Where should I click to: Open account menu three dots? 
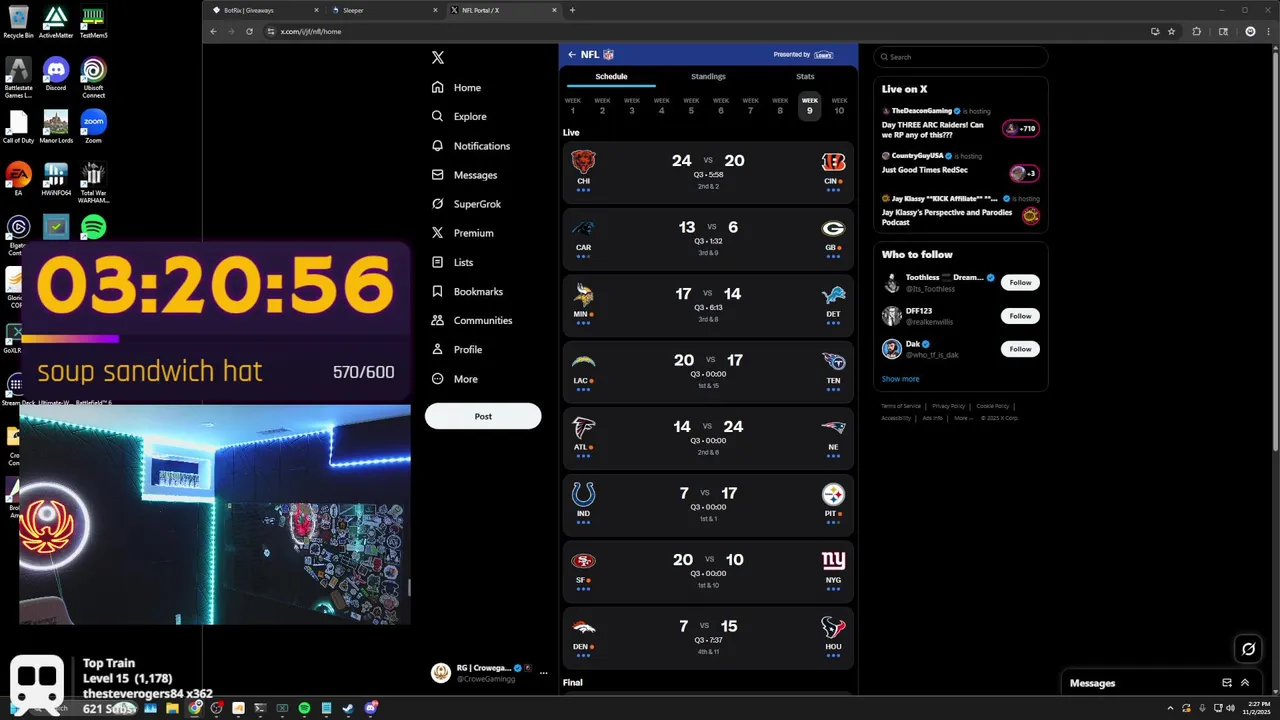click(543, 673)
